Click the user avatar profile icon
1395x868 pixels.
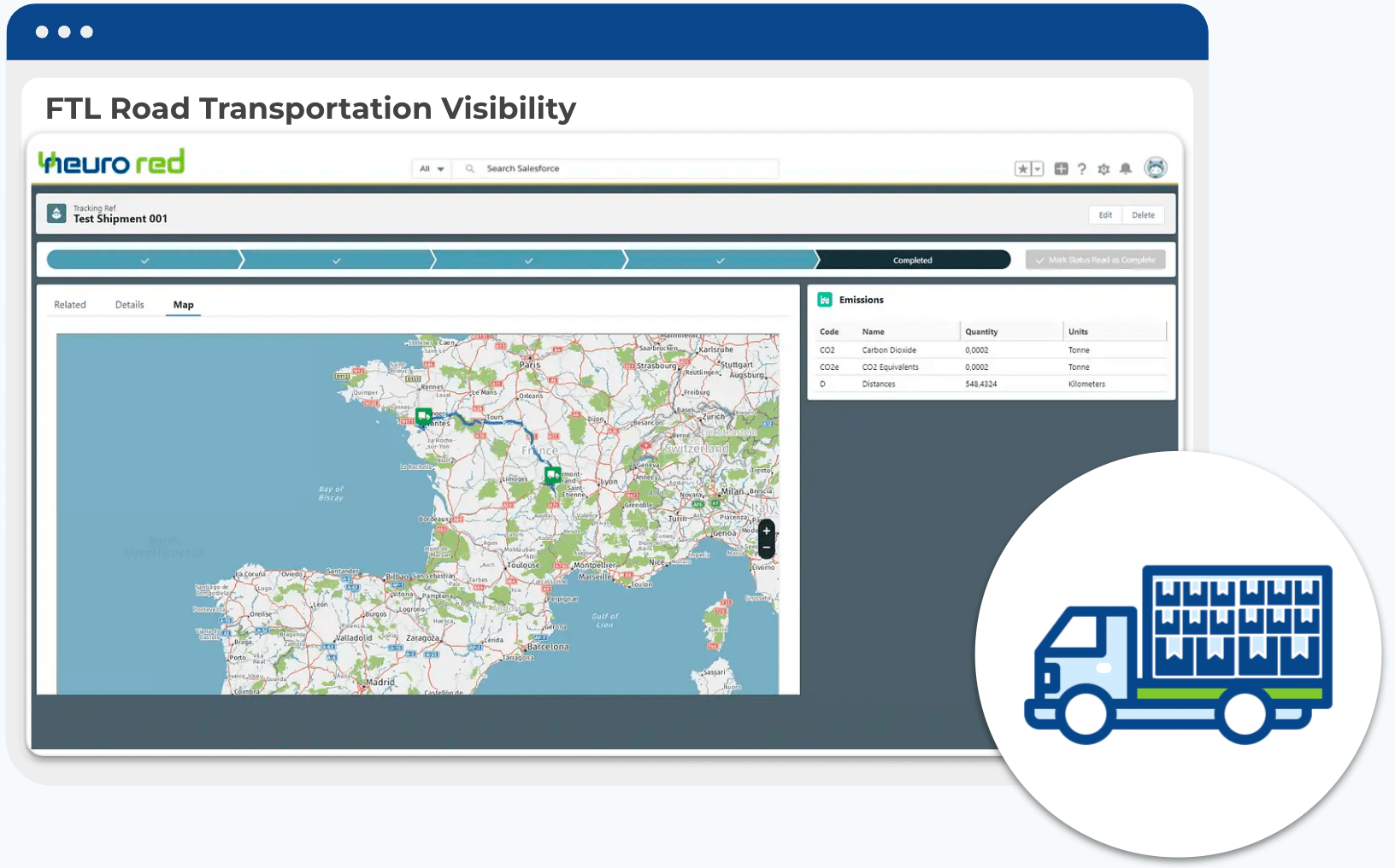[x=1157, y=168]
